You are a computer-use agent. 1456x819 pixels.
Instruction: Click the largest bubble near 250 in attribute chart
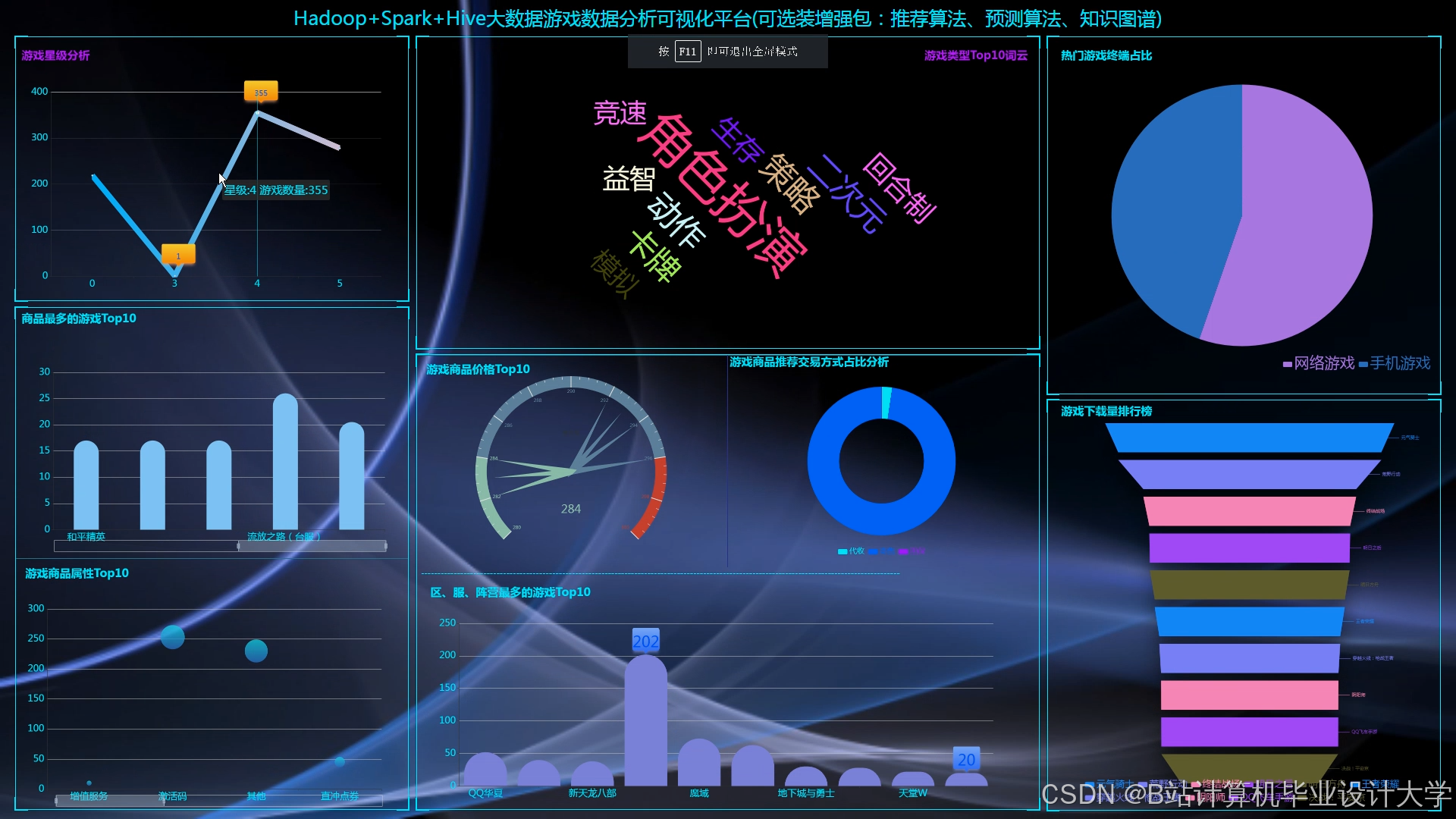173,637
